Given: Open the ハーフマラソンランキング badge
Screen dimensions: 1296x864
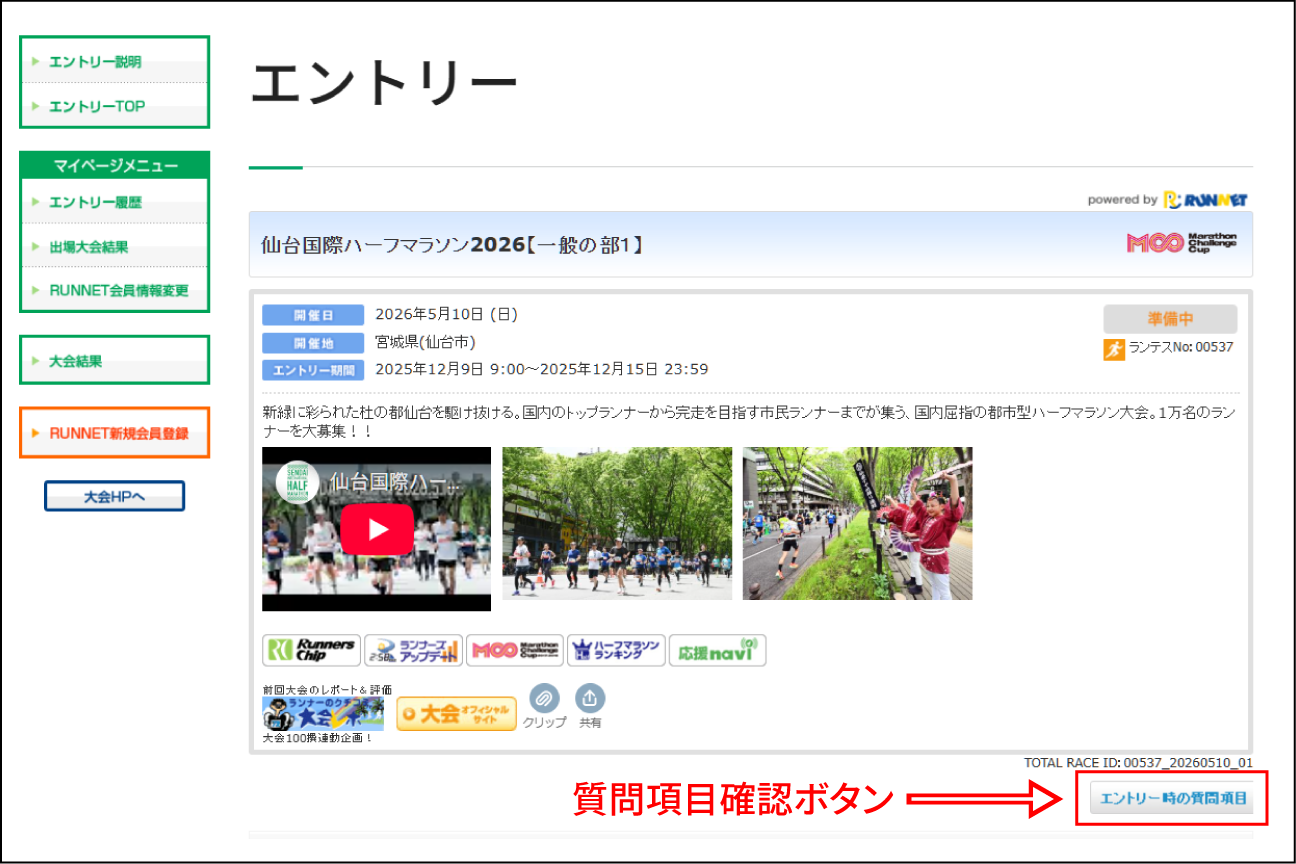Looking at the screenshot, I should (615, 650).
